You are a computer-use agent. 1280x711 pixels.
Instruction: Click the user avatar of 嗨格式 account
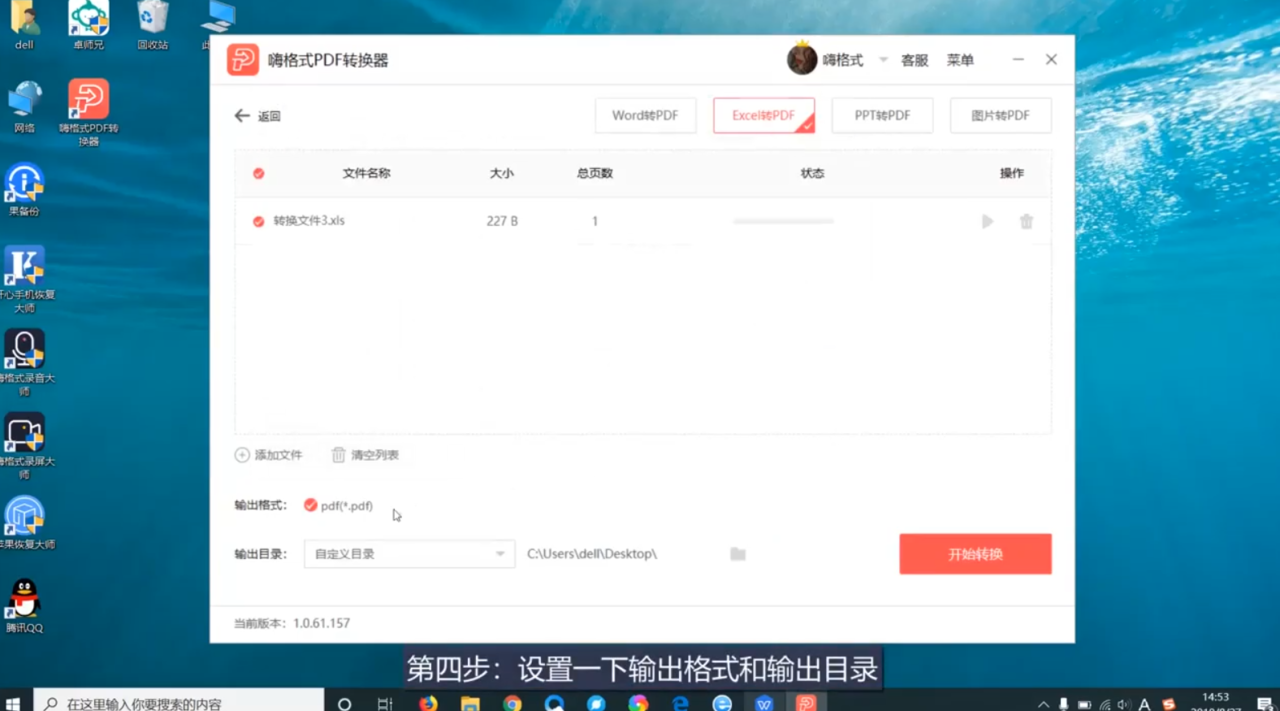[802, 59]
